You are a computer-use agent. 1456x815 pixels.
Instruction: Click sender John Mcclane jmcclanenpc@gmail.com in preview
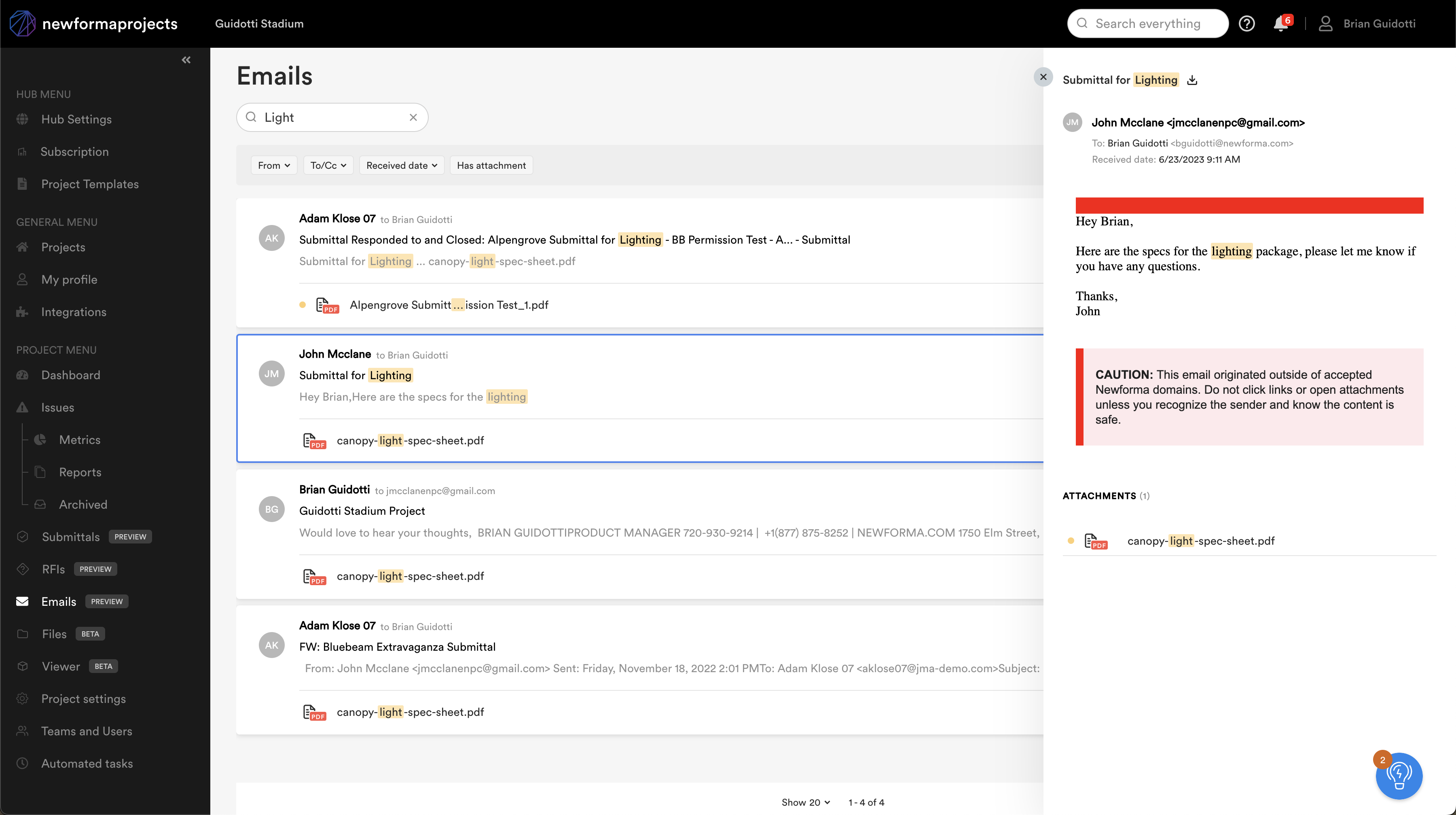point(1198,123)
